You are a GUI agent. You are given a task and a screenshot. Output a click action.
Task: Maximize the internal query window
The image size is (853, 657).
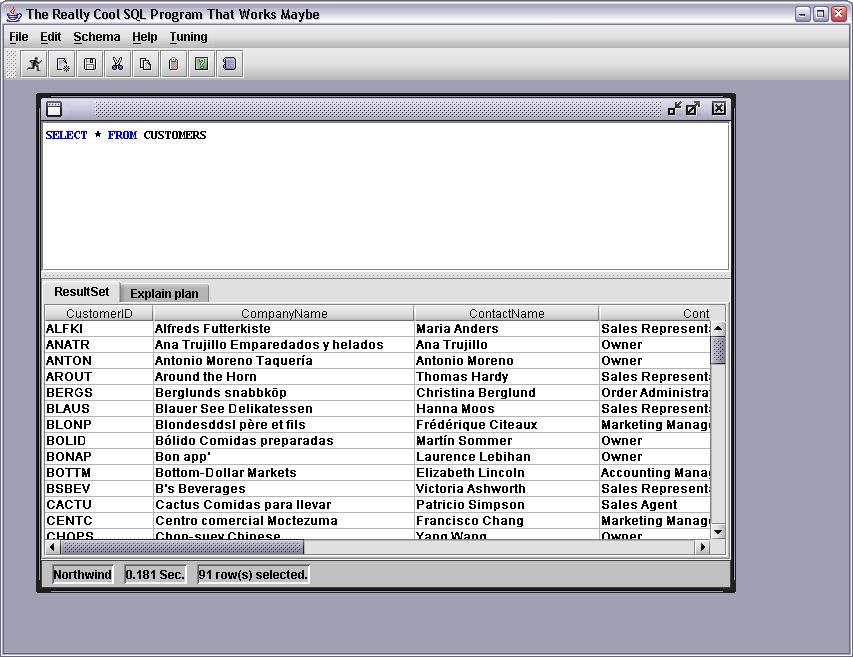pos(692,109)
